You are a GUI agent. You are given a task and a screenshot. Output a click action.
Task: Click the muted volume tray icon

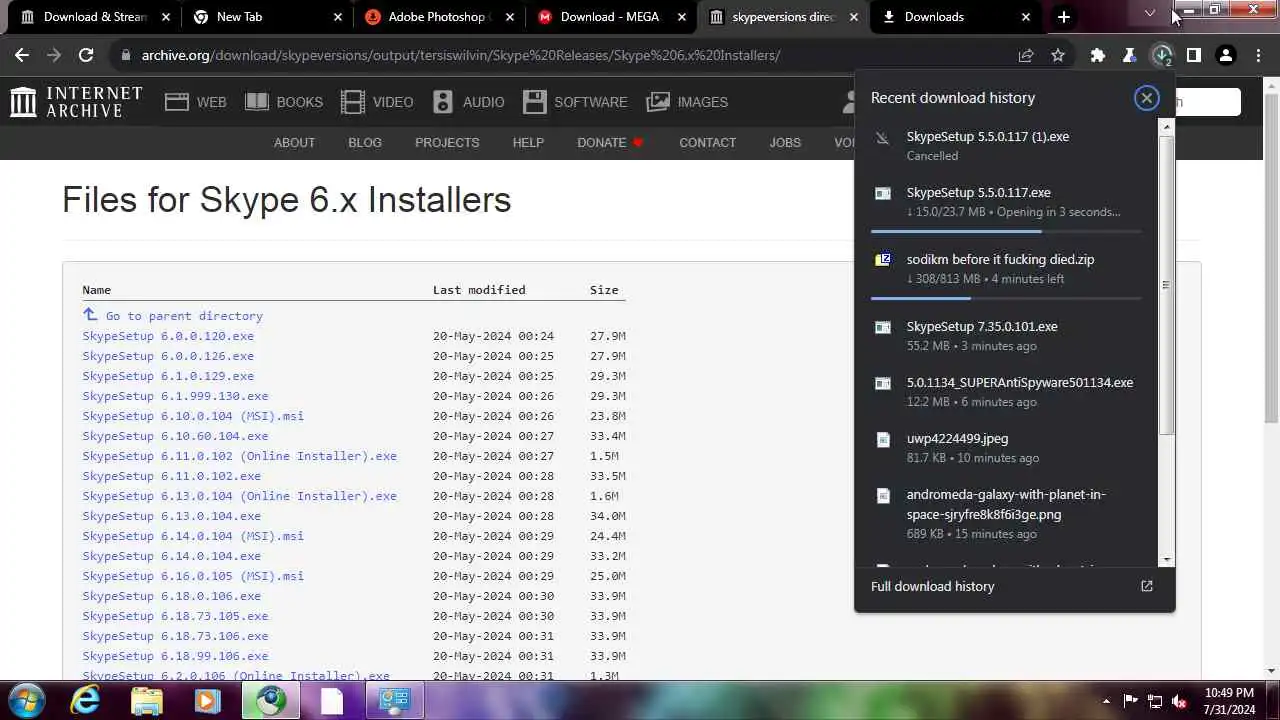1179,701
